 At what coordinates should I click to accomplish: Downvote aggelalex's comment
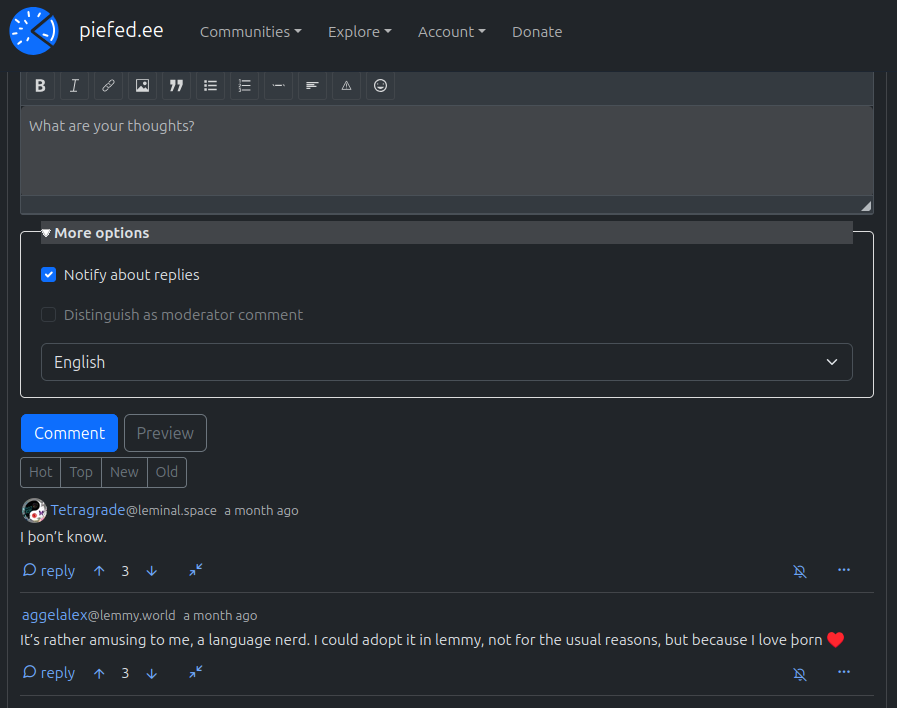tap(152, 673)
